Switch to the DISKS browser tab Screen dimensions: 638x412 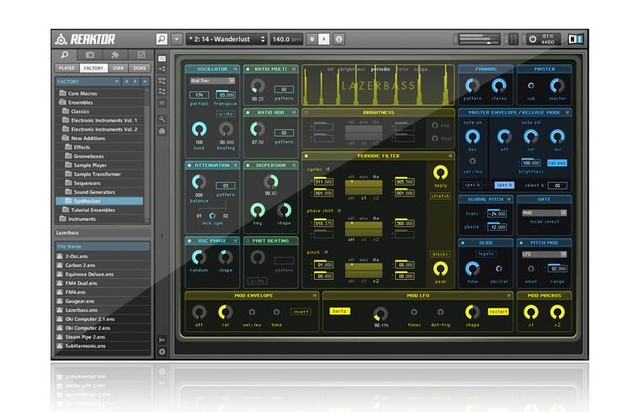pos(140,68)
